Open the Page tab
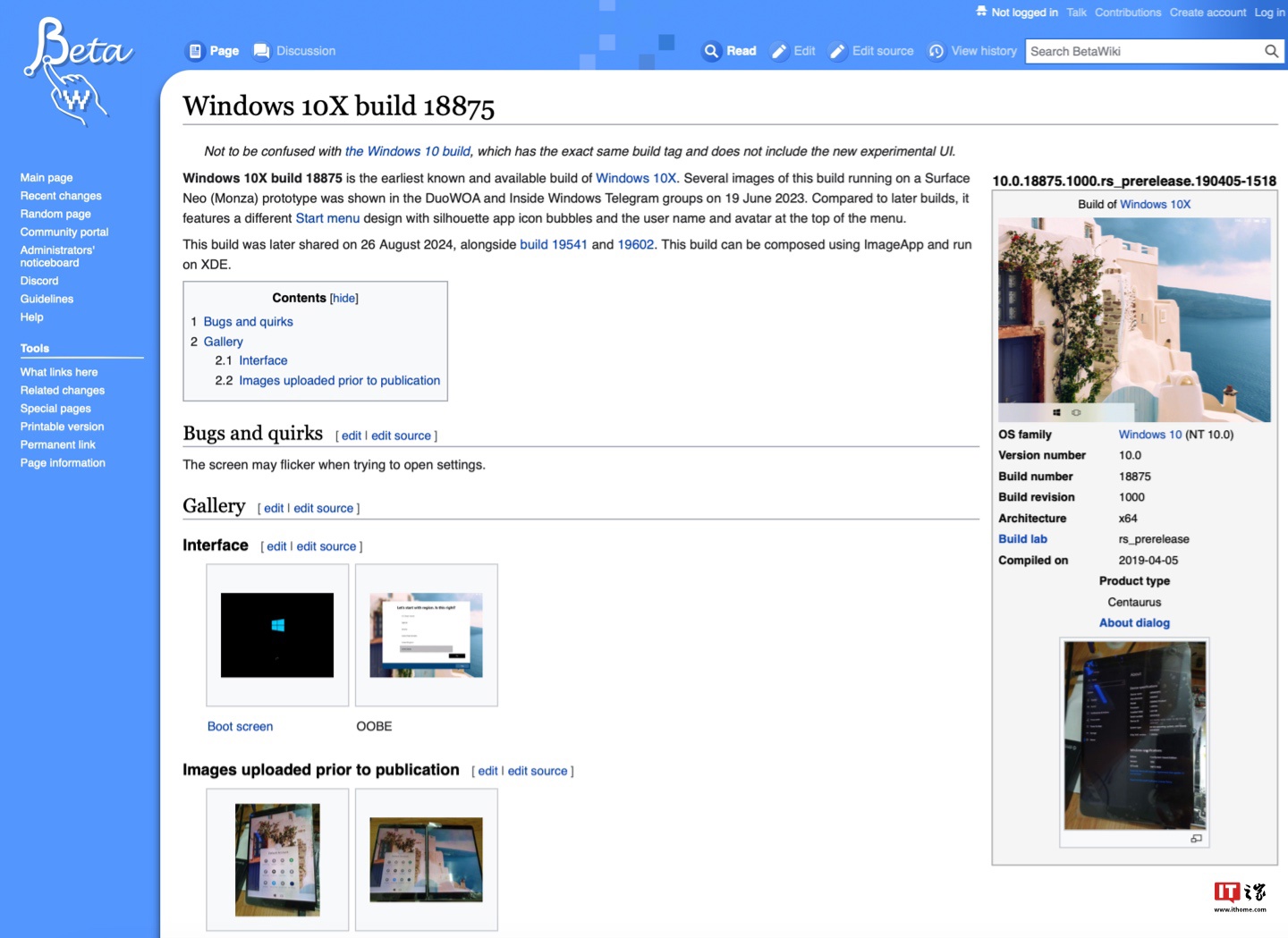Image resolution: width=1288 pixels, height=938 pixels. pyautogui.click(x=224, y=51)
